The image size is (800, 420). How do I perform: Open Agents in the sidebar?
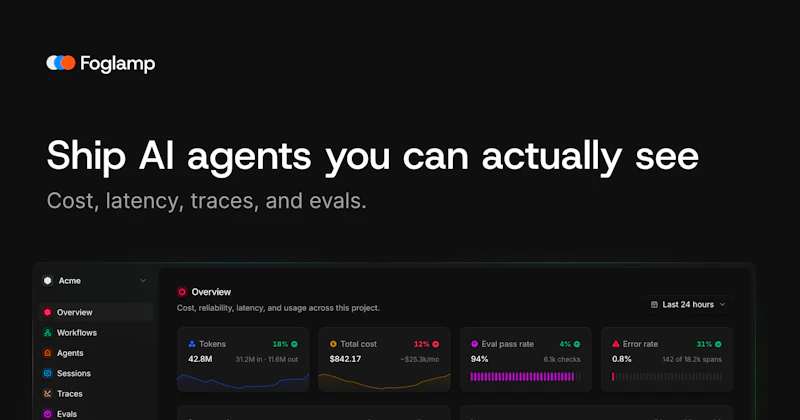[96, 353]
